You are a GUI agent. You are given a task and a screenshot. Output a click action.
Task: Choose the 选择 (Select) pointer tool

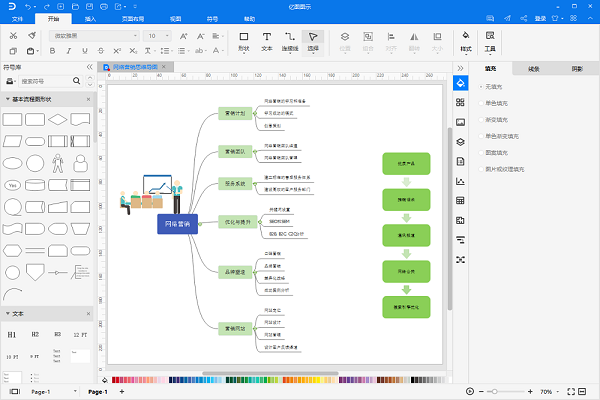[312, 39]
